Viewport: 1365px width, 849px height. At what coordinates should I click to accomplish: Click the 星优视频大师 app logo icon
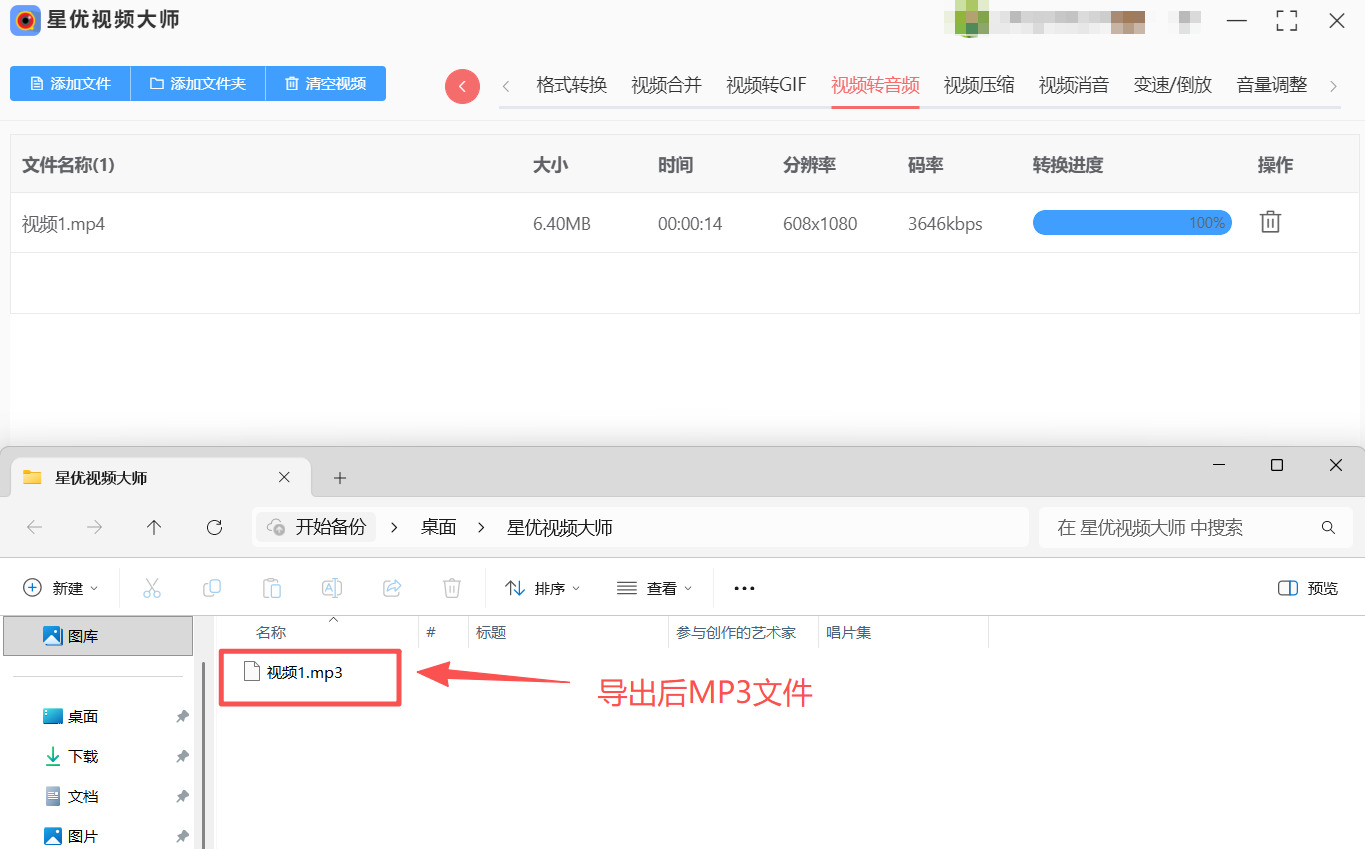[25, 20]
